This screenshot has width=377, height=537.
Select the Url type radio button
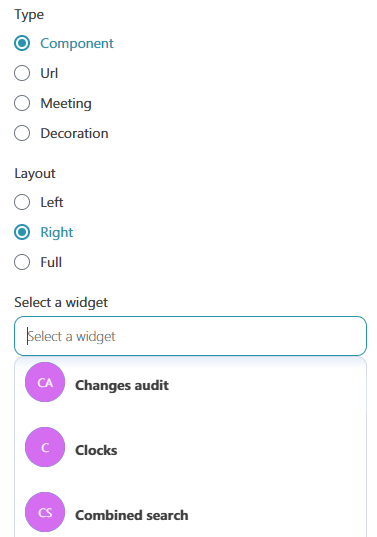click(22, 73)
